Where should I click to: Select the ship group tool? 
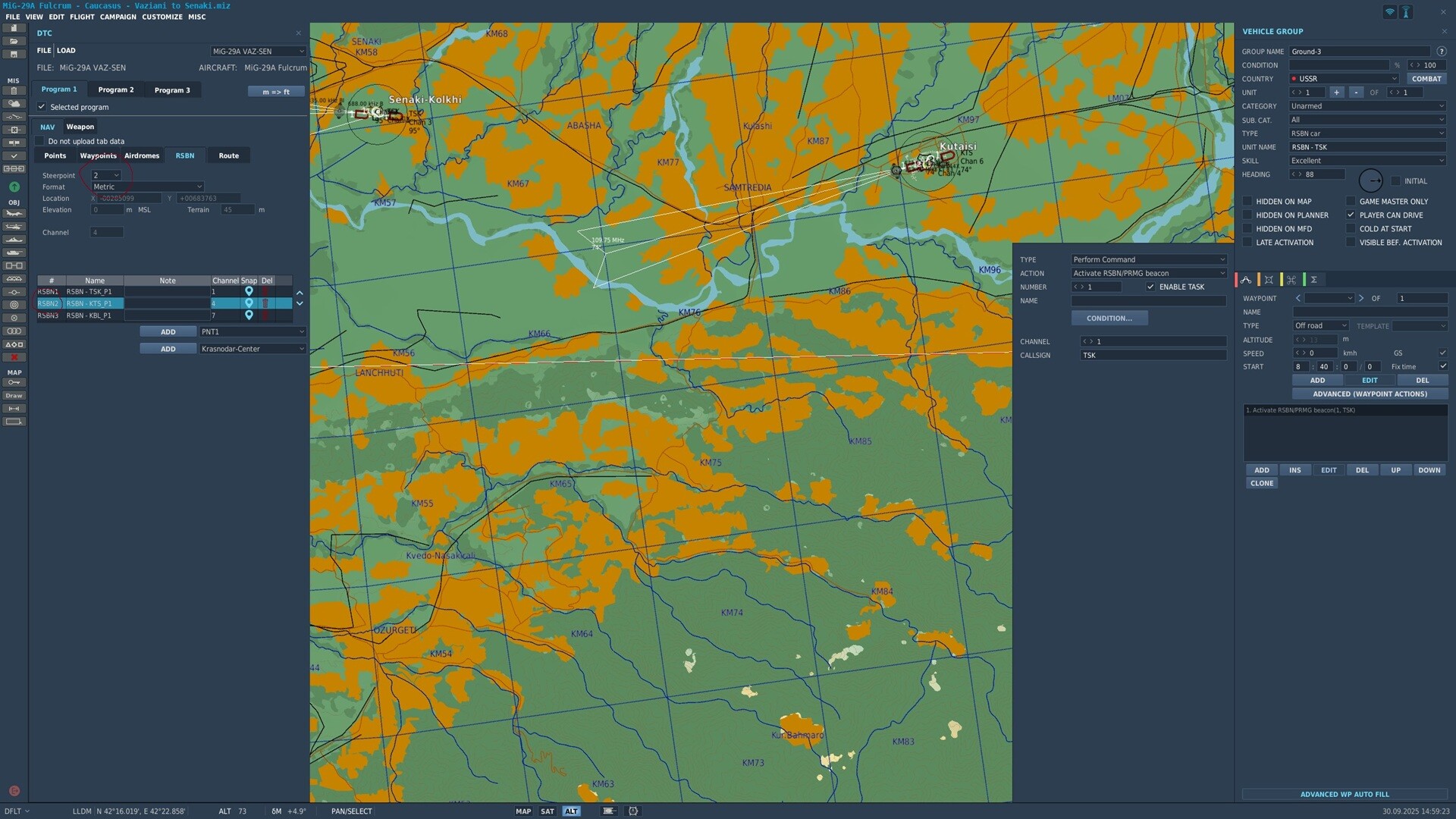tap(14, 240)
